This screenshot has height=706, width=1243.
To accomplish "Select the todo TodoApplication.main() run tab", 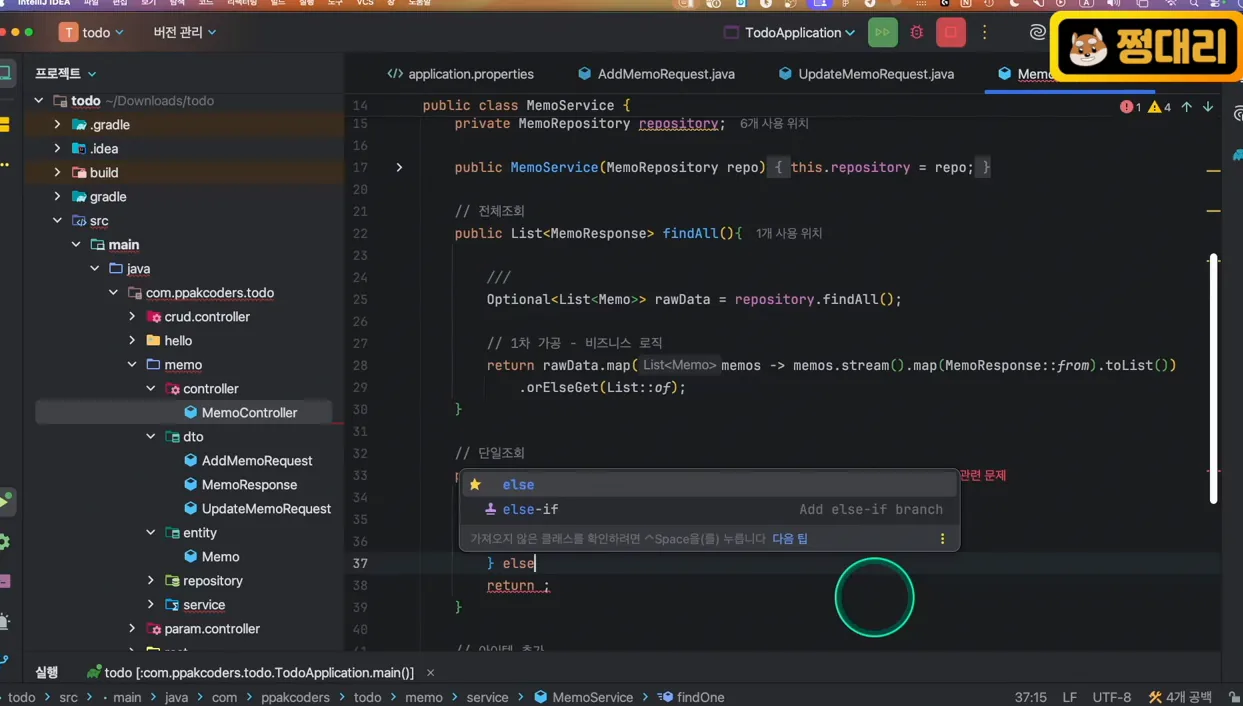I will tap(250, 673).
